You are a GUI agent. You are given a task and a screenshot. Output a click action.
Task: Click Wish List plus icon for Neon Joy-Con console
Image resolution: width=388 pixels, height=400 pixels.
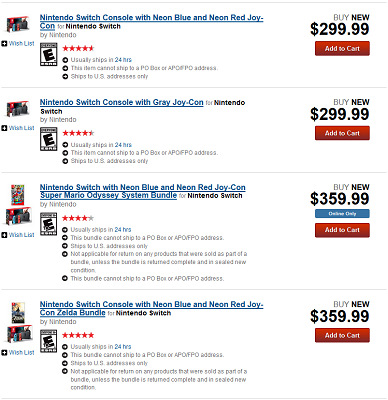coord(4,43)
